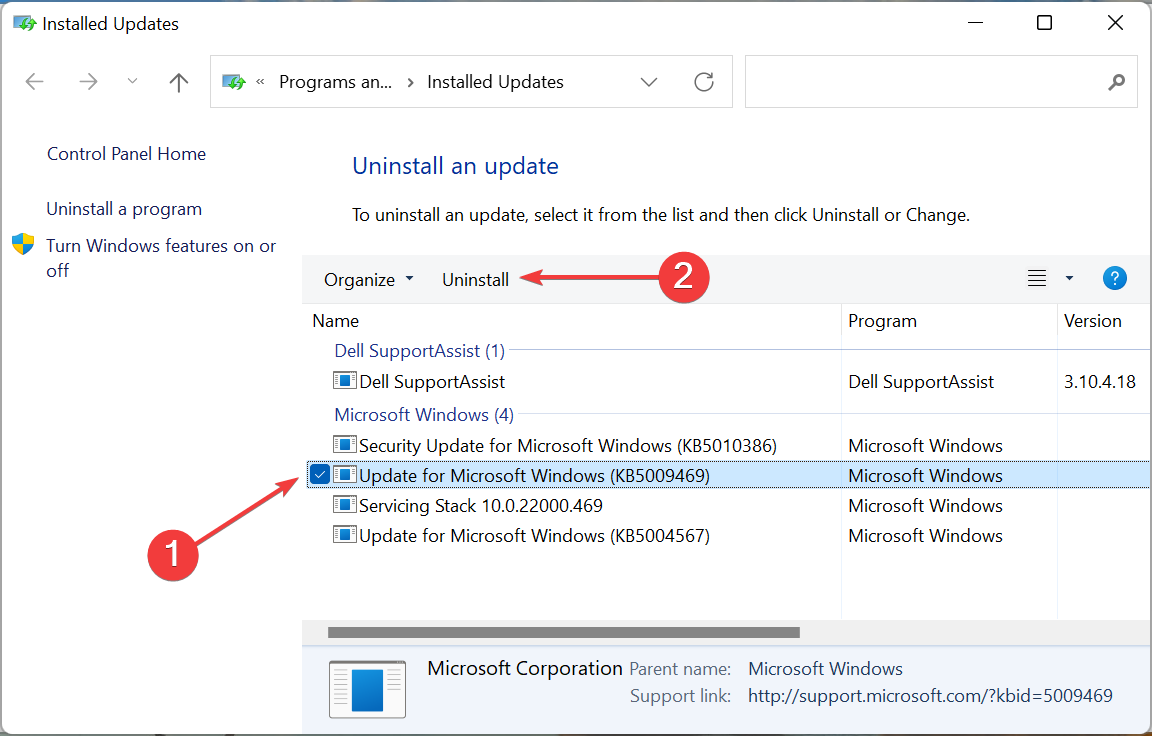
Task: Sort by the Version column header
Action: click(1092, 321)
